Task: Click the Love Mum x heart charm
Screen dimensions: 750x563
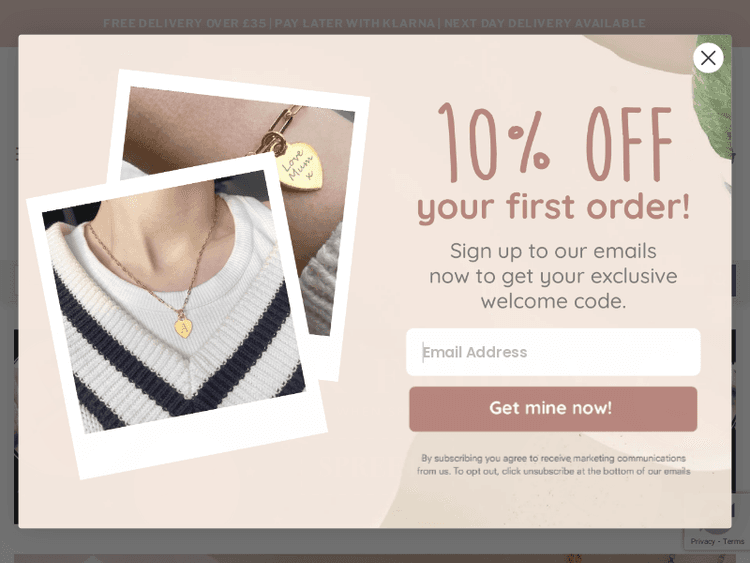Action: tap(299, 167)
